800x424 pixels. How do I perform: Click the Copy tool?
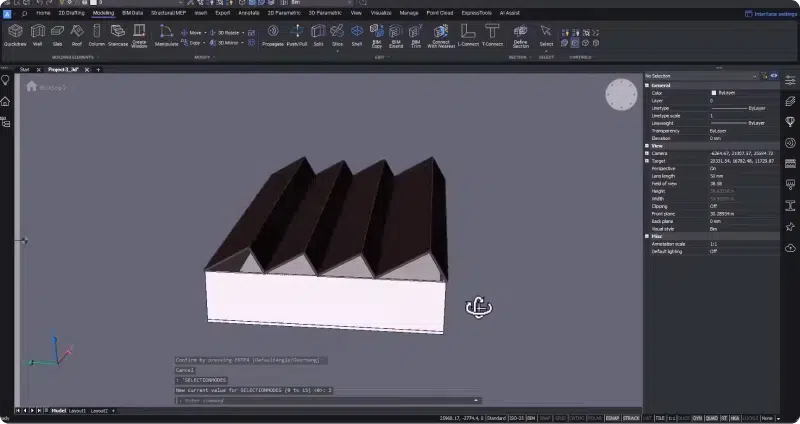click(191, 43)
